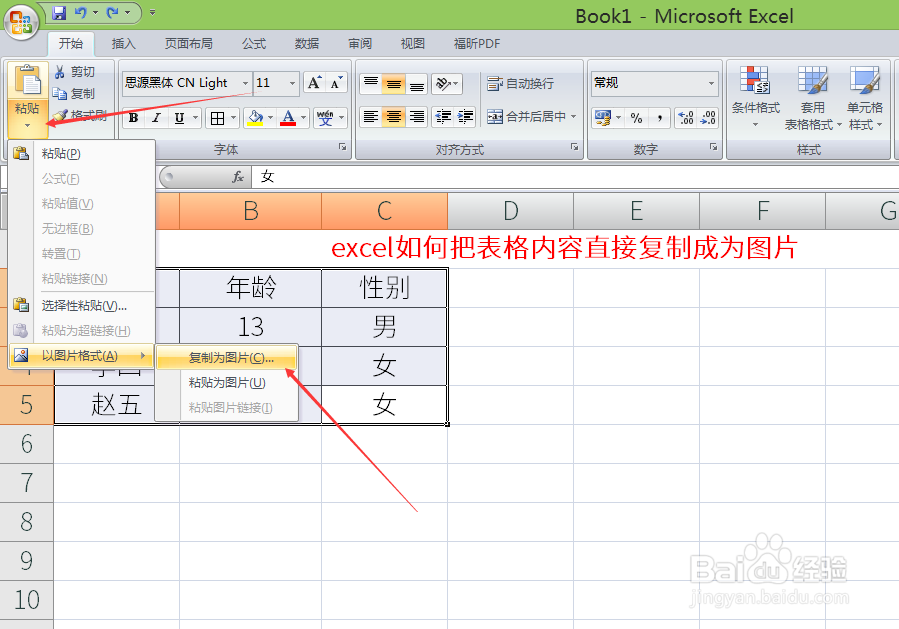This screenshot has height=629, width=899.
Task: Undo the last action
Action: [80, 13]
